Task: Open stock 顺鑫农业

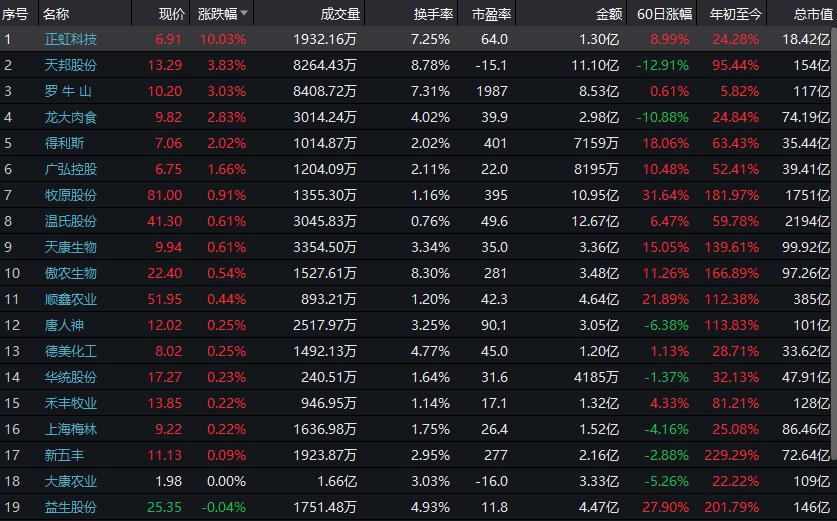Action: point(70,299)
